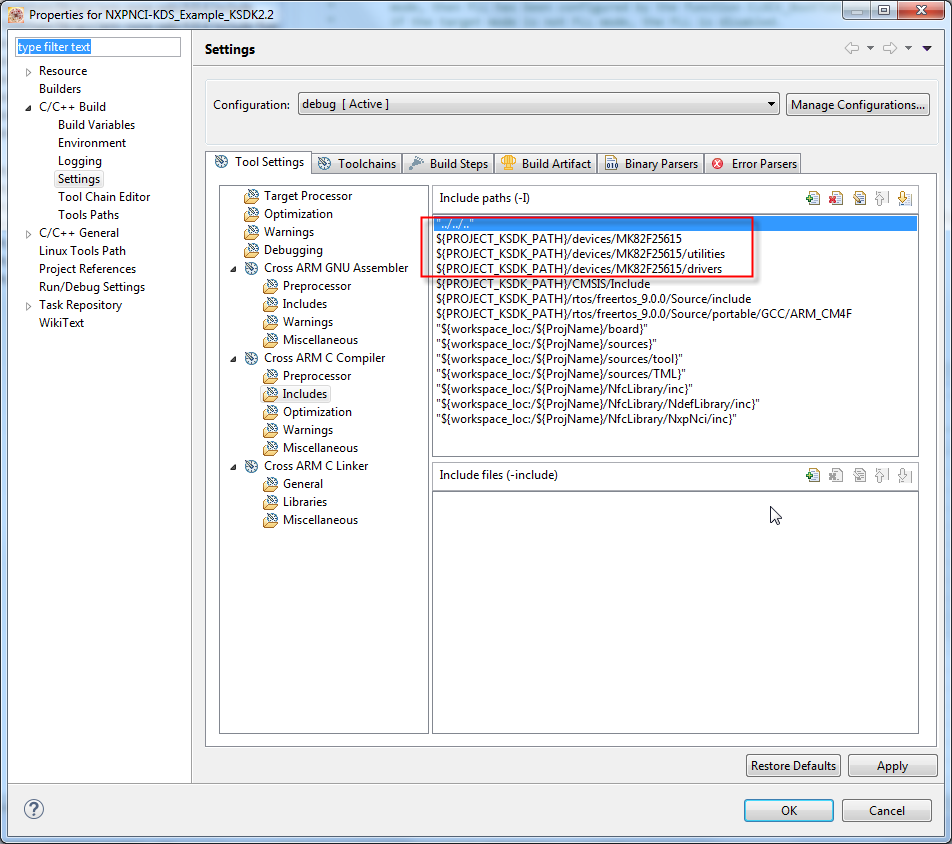Select top-level Warnings settings

289,232
